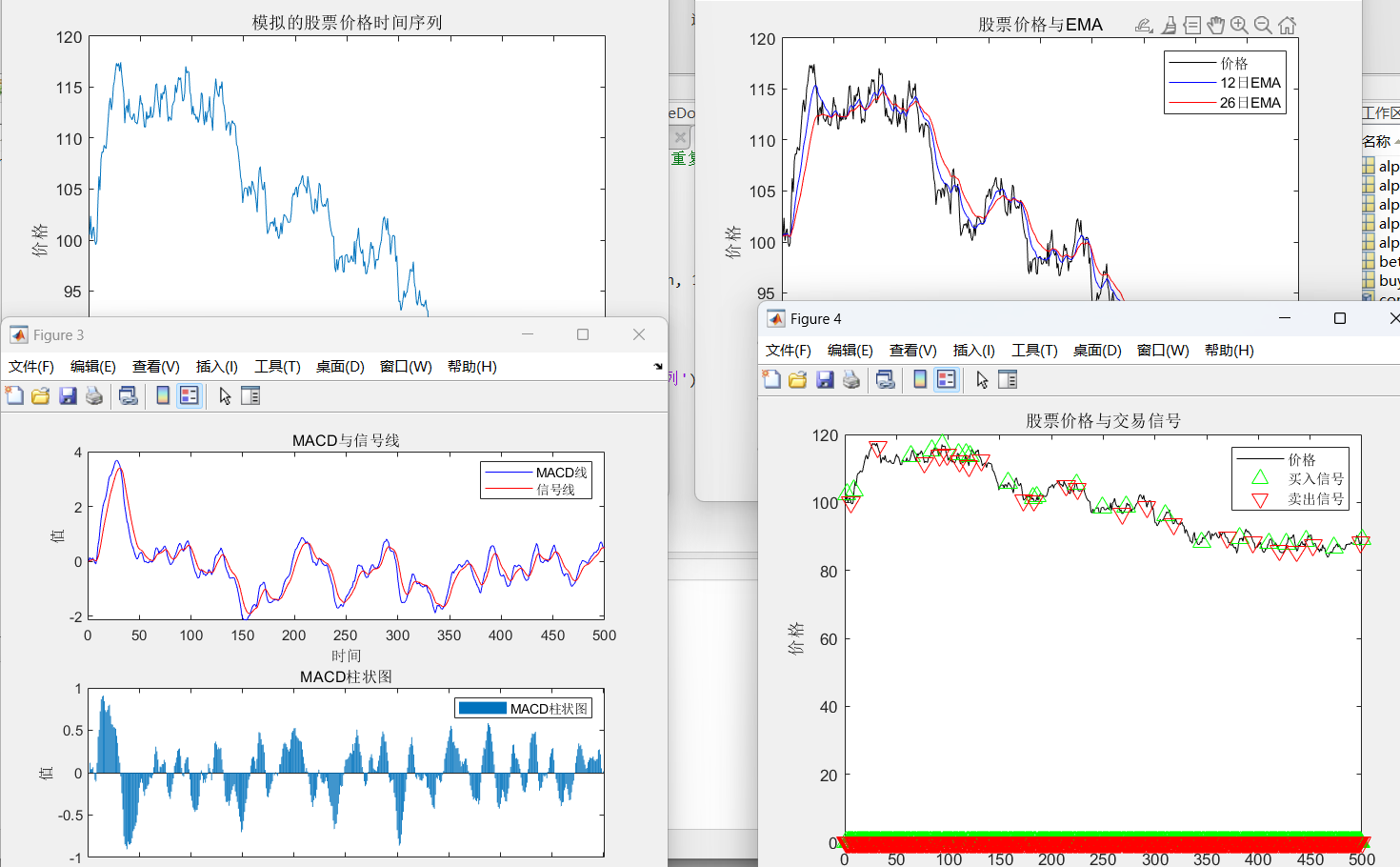Open 窗口(W) menu in Figure 4
The image size is (1400, 867).
click(x=1163, y=351)
